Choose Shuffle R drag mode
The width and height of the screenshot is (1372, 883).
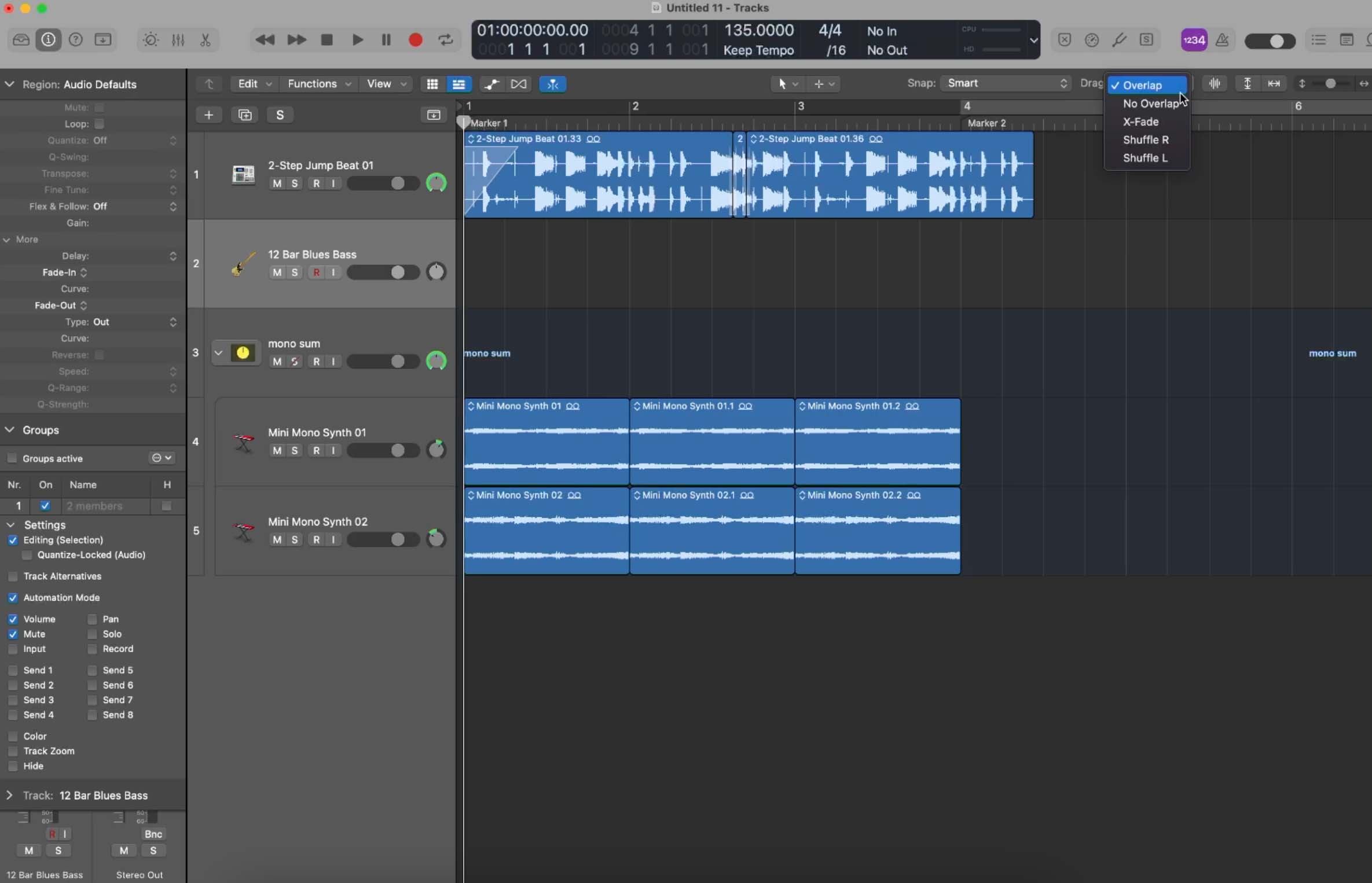coord(1147,139)
